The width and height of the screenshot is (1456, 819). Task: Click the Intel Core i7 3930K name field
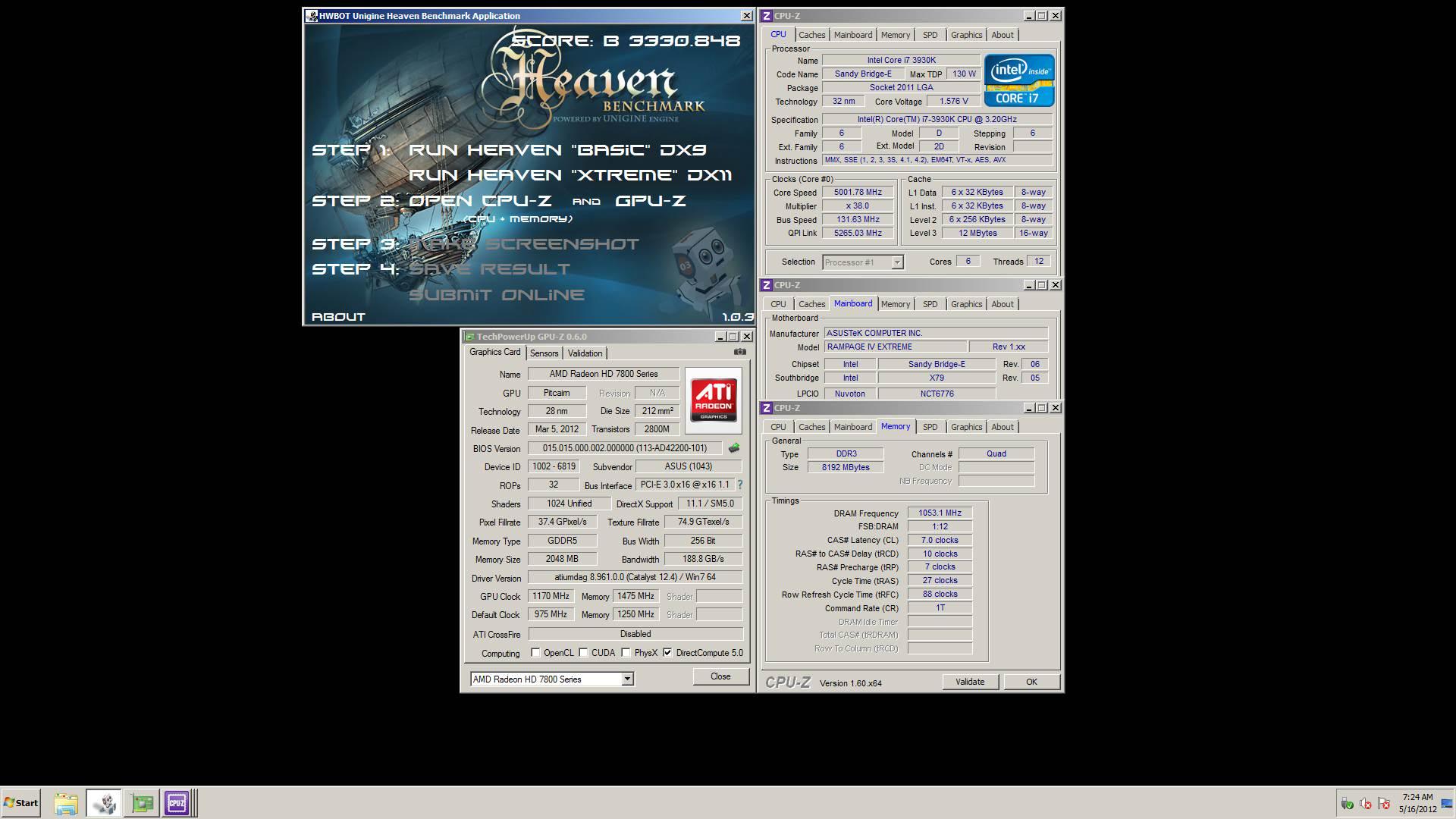point(902,60)
